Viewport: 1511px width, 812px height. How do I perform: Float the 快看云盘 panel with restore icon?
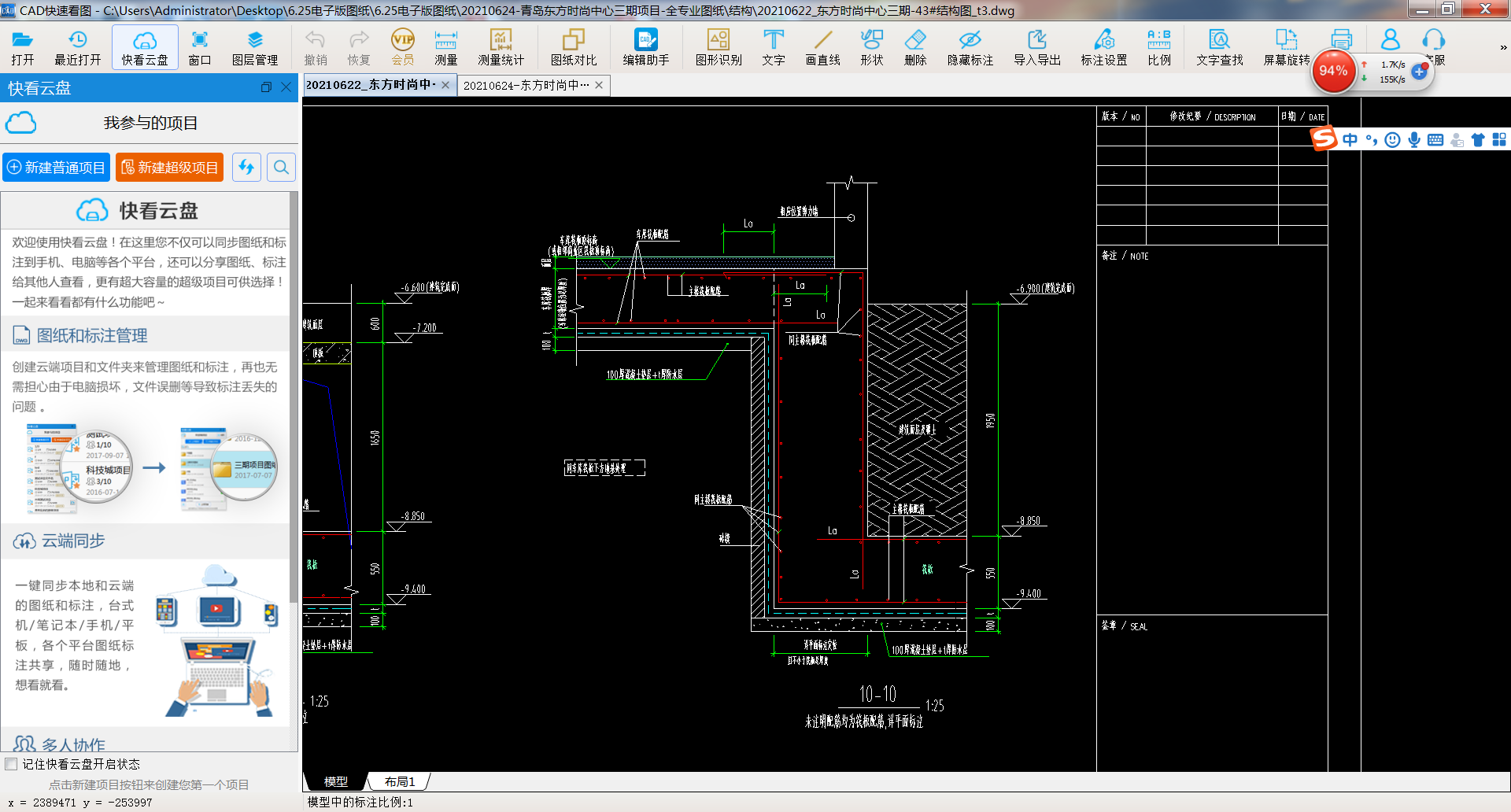coord(266,88)
